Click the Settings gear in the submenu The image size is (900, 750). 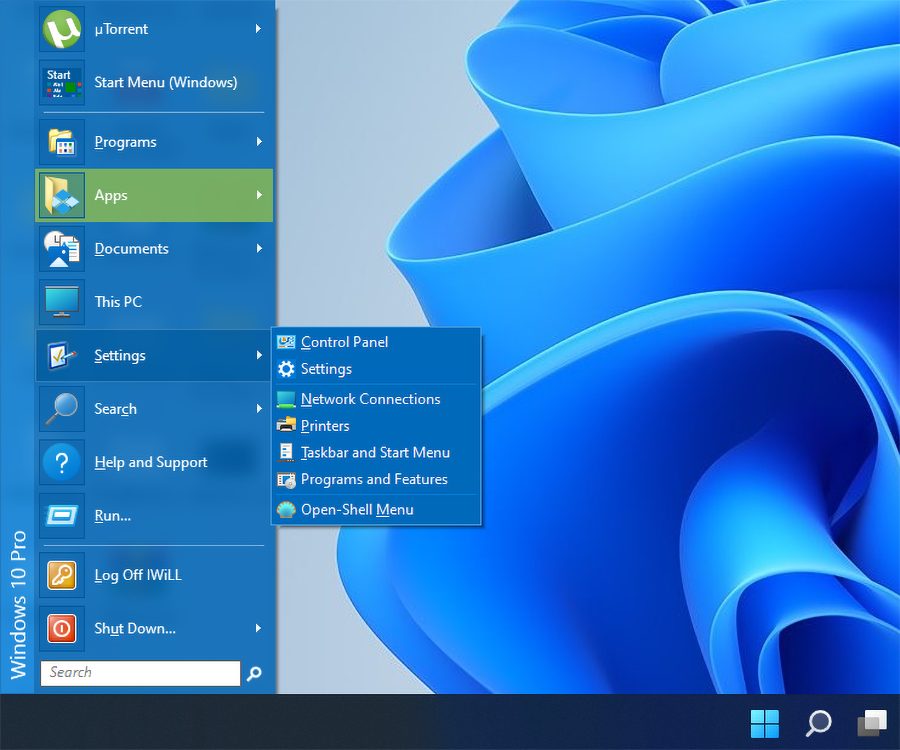click(x=285, y=369)
